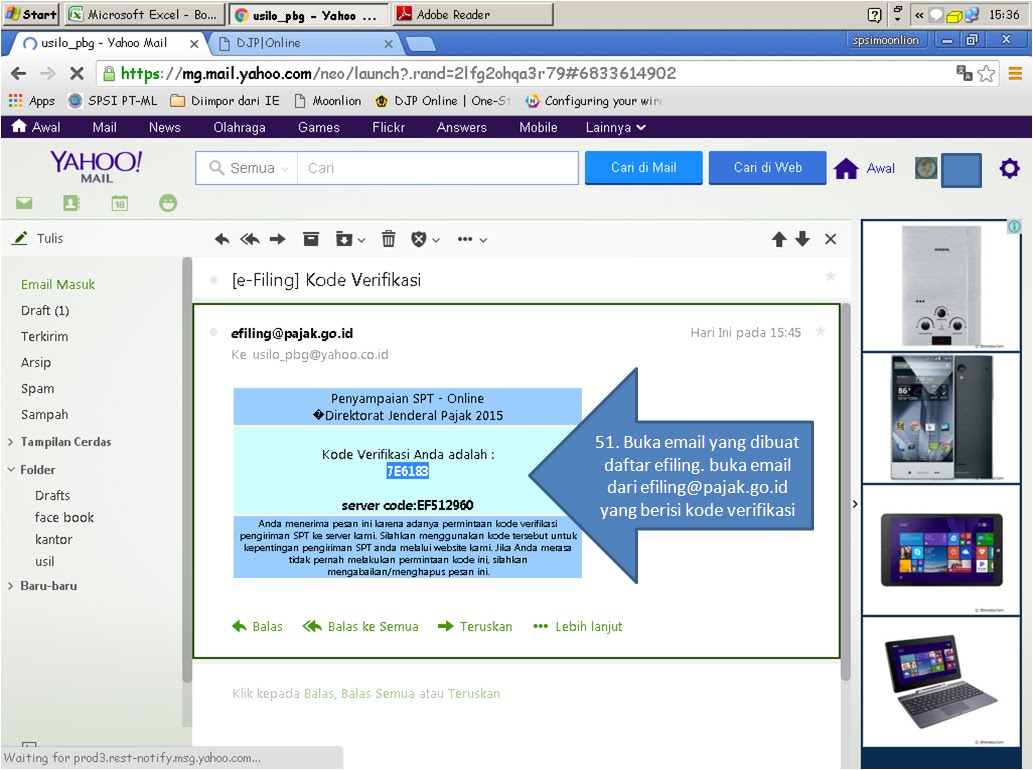
Task: Expand the Lainnya menu in Yahoo navigation
Action: click(615, 127)
